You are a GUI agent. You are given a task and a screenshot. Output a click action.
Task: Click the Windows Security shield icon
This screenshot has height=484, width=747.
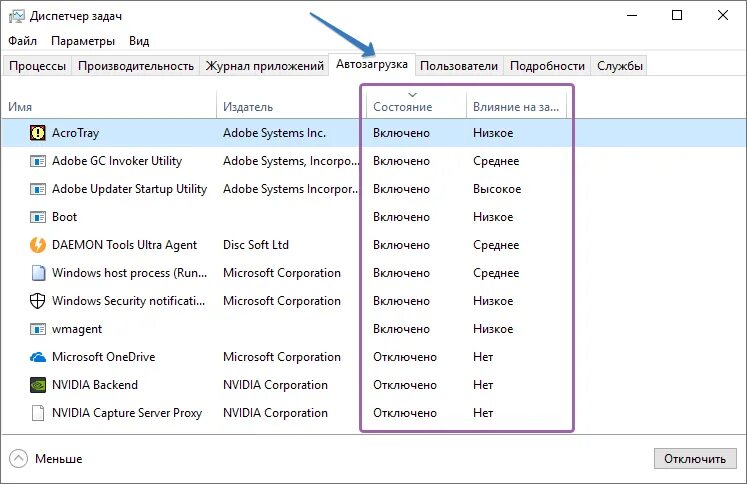click(38, 301)
